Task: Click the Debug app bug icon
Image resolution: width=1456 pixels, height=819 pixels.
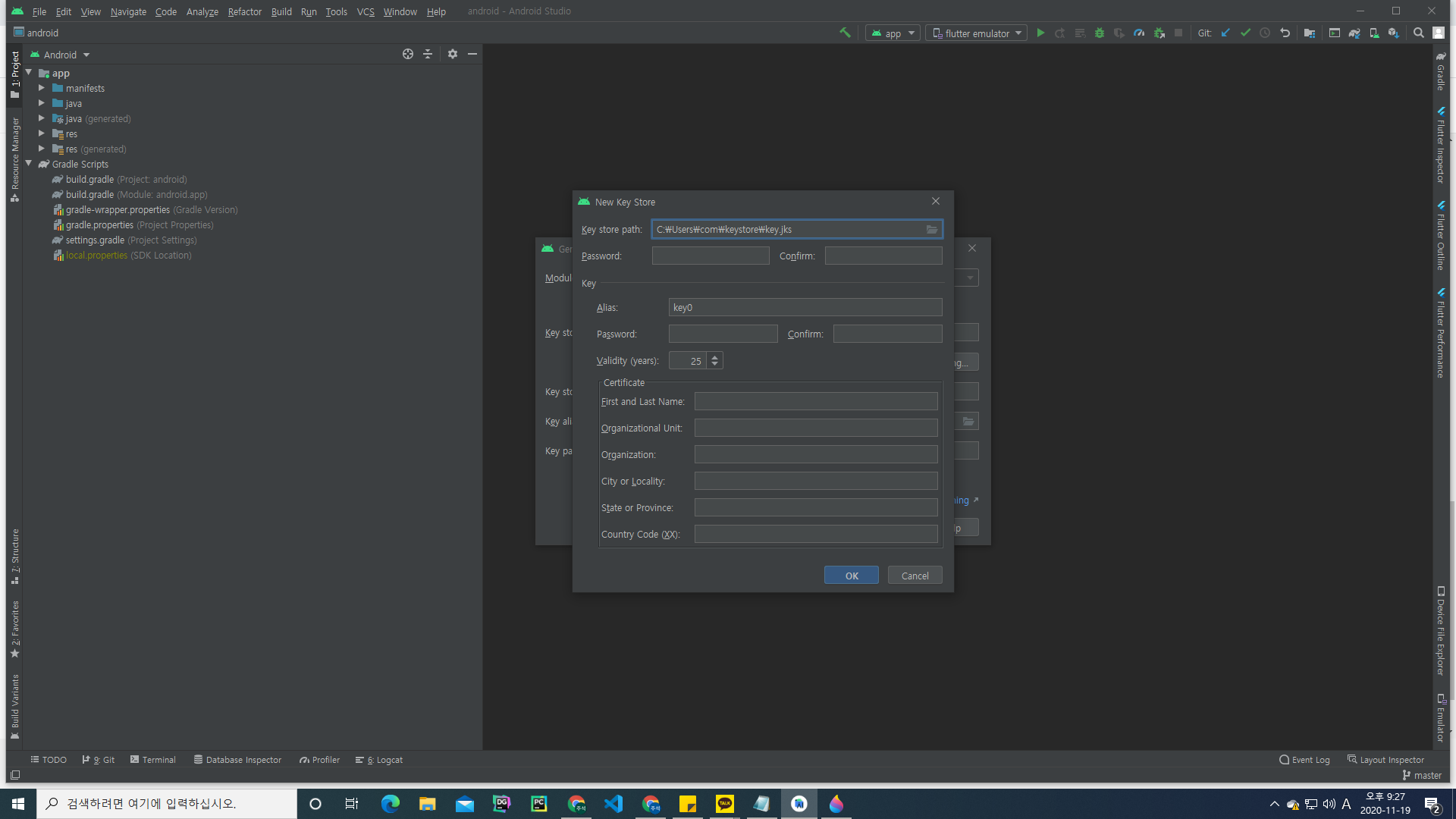Action: click(1100, 33)
